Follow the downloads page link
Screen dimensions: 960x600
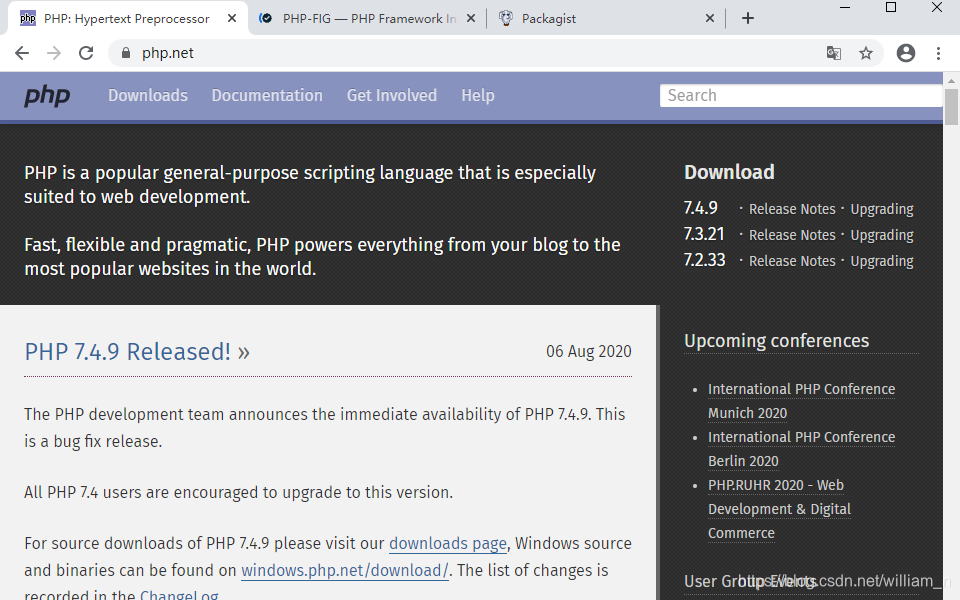click(x=447, y=543)
